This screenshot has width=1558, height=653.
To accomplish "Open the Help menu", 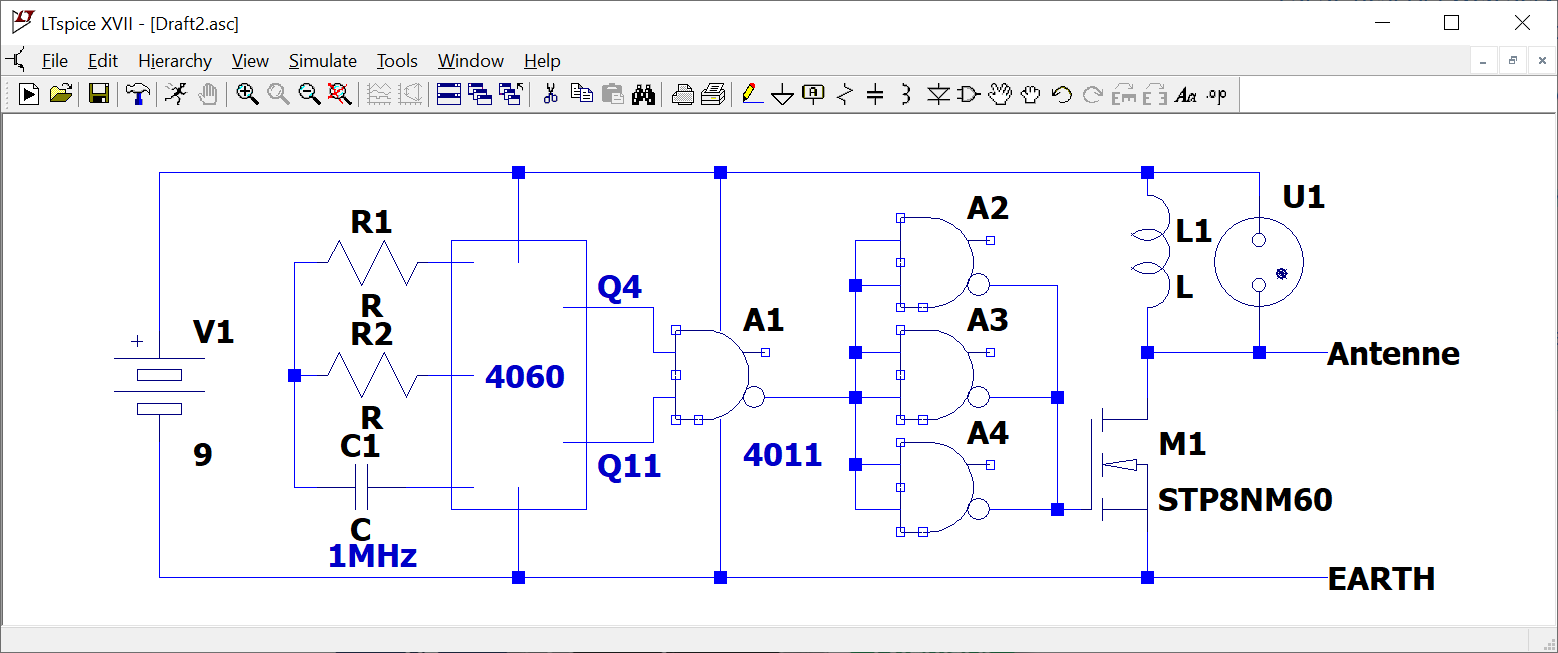I will (x=542, y=61).
